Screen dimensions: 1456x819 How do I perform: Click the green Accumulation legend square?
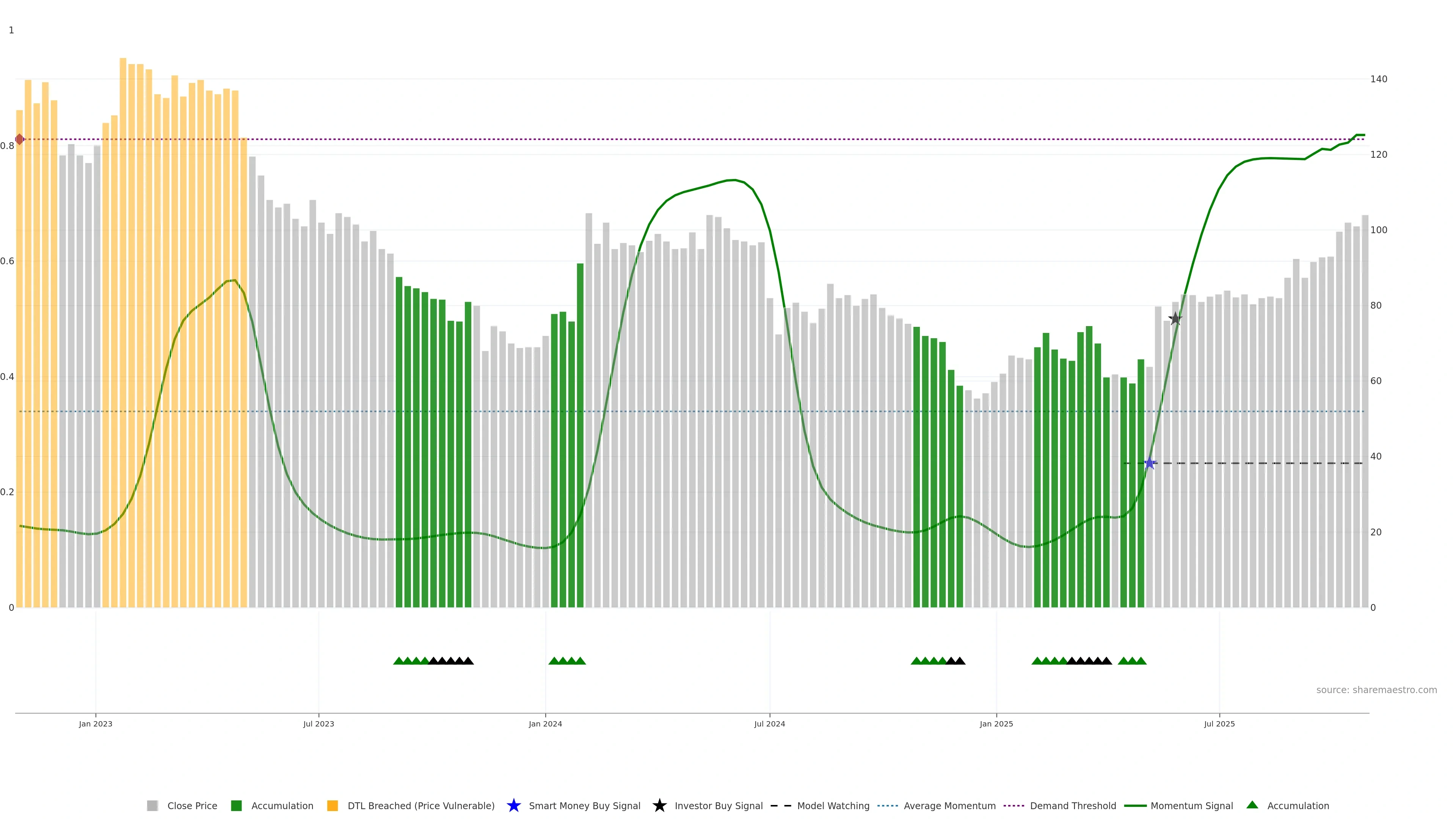click(236, 805)
